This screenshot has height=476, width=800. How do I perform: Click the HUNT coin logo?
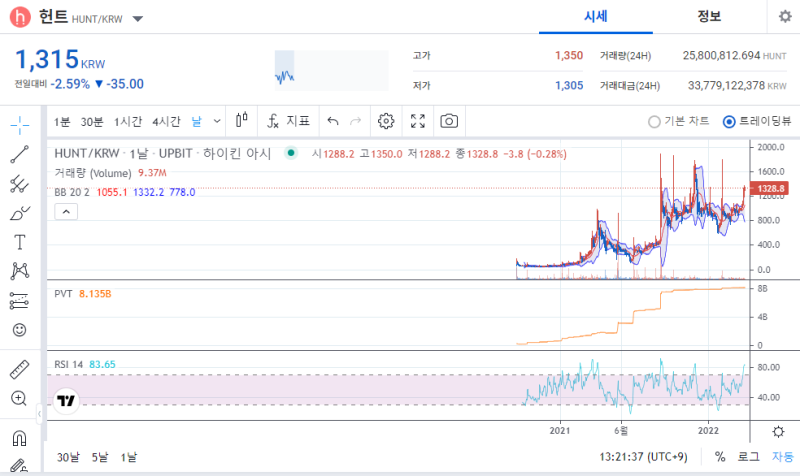(x=20, y=17)
